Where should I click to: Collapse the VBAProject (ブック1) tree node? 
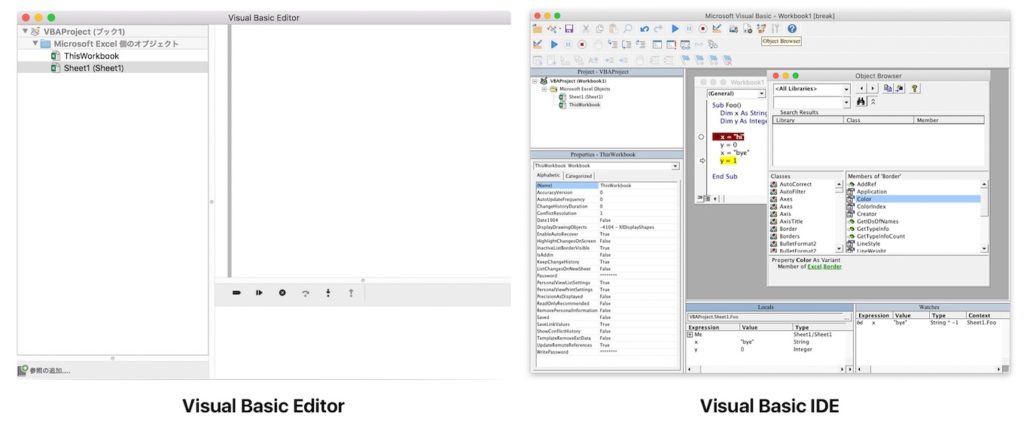tap(25, 32)
